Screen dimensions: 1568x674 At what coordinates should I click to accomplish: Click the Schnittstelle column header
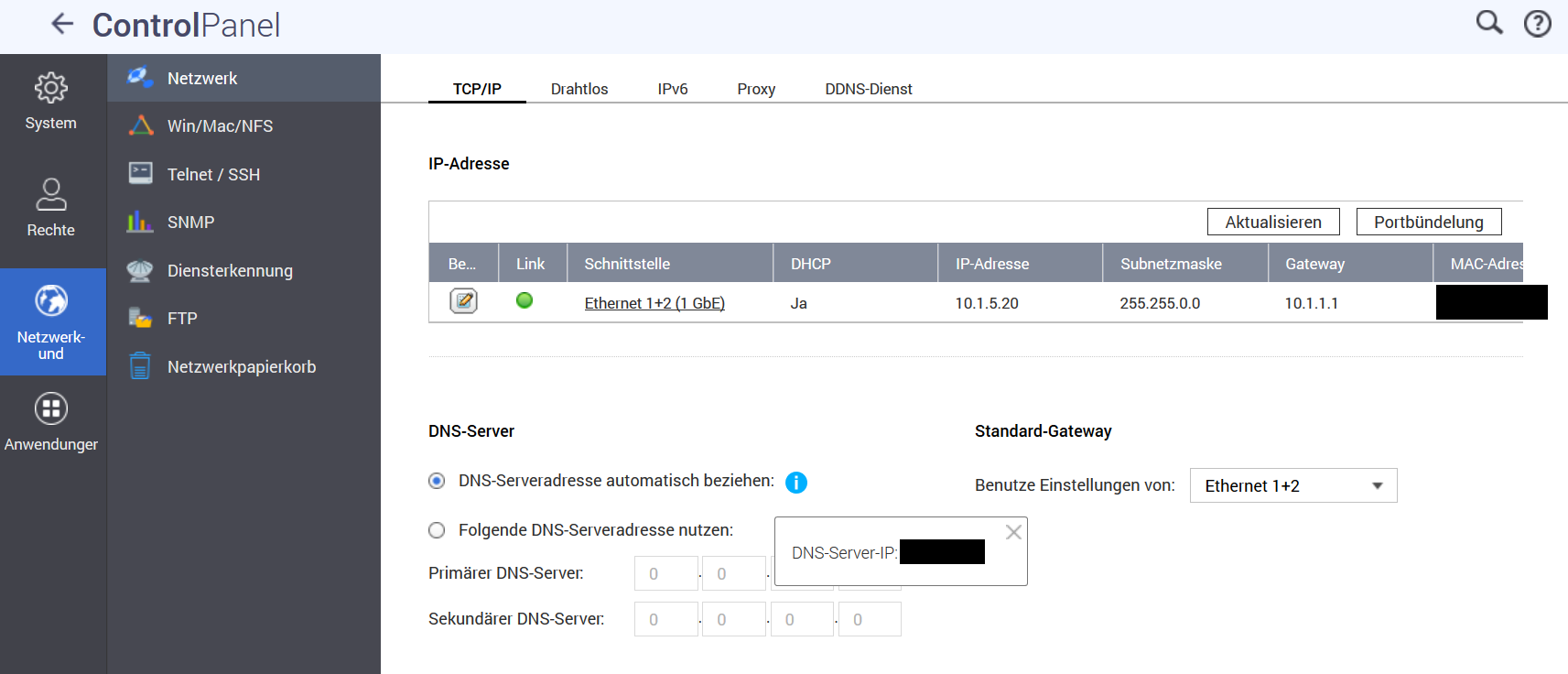670,263
